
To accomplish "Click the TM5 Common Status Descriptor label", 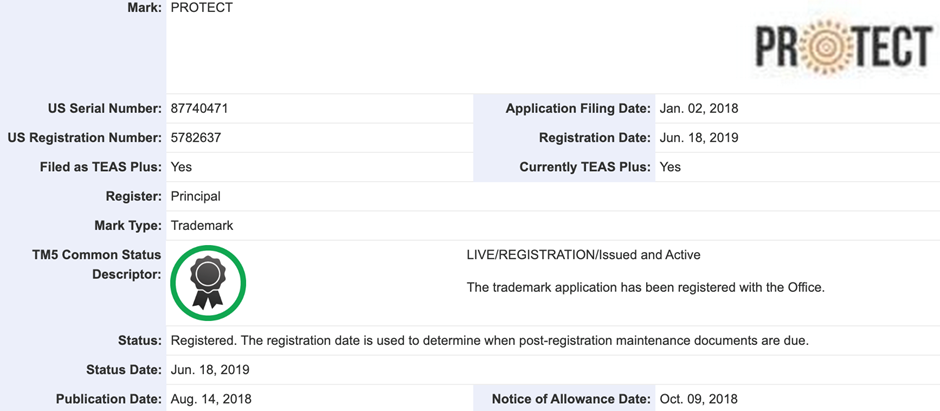I will (x=97, y=265).
